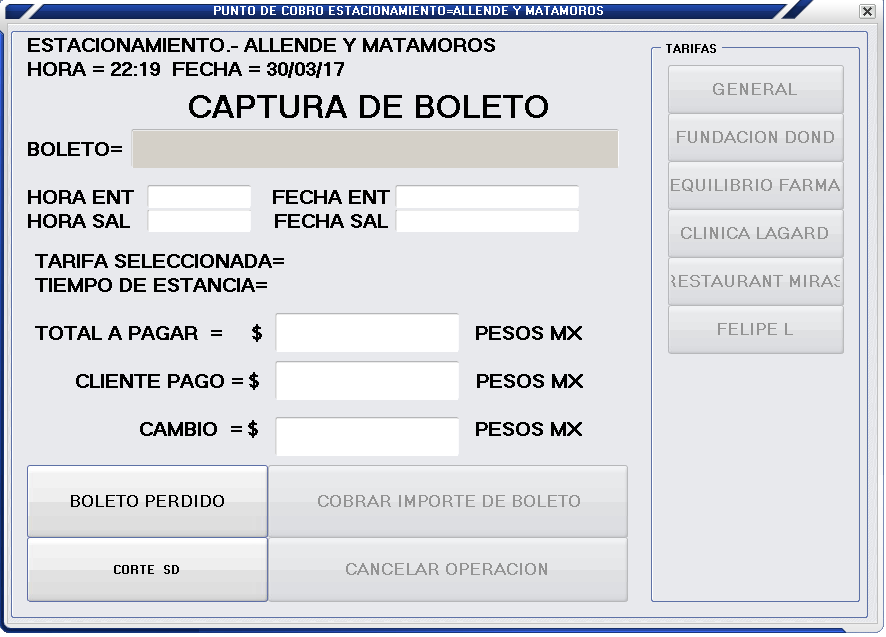Close the Punto de Cobro window

click(866, 11)
